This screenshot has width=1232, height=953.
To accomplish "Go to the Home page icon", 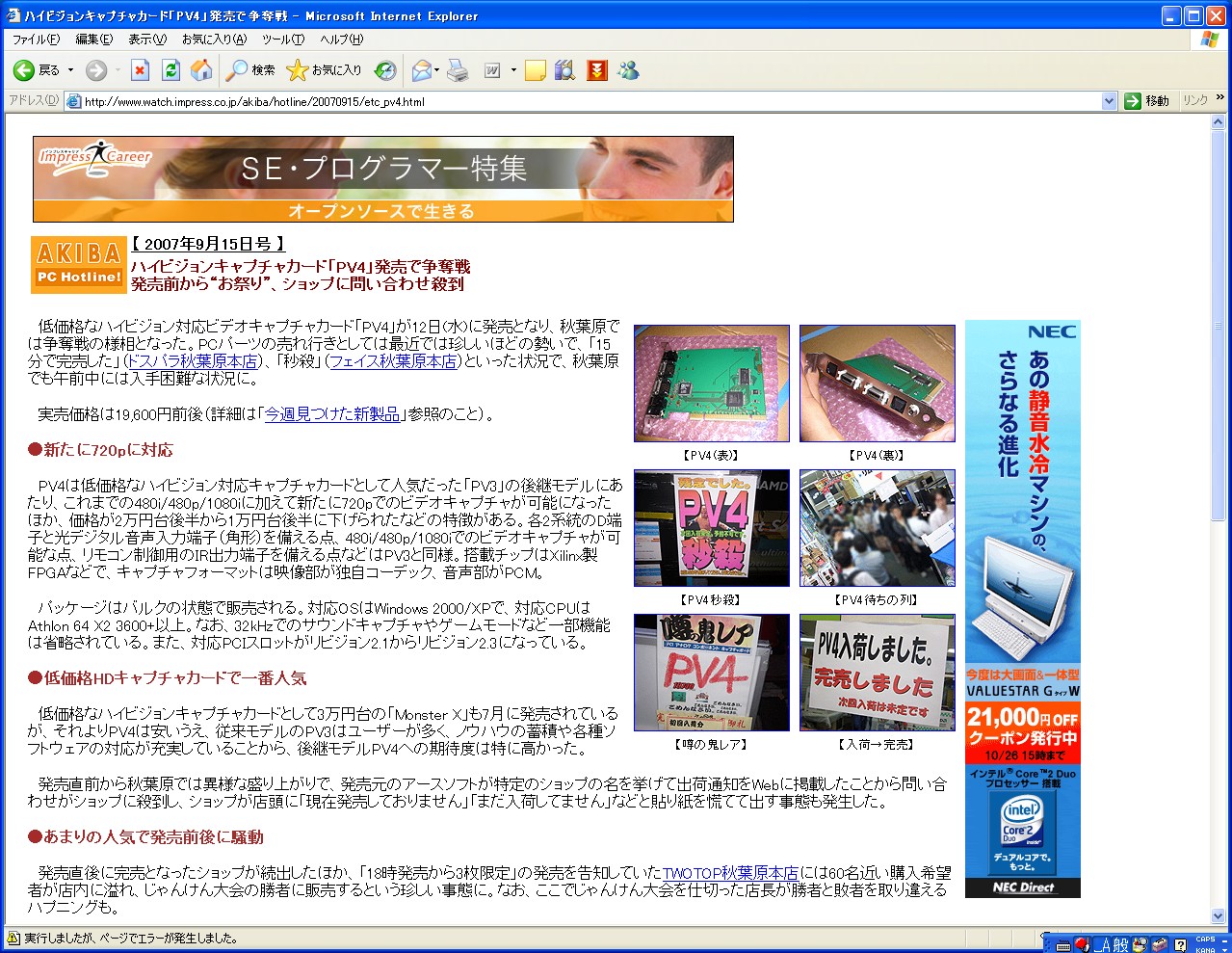I will (201, 70).
